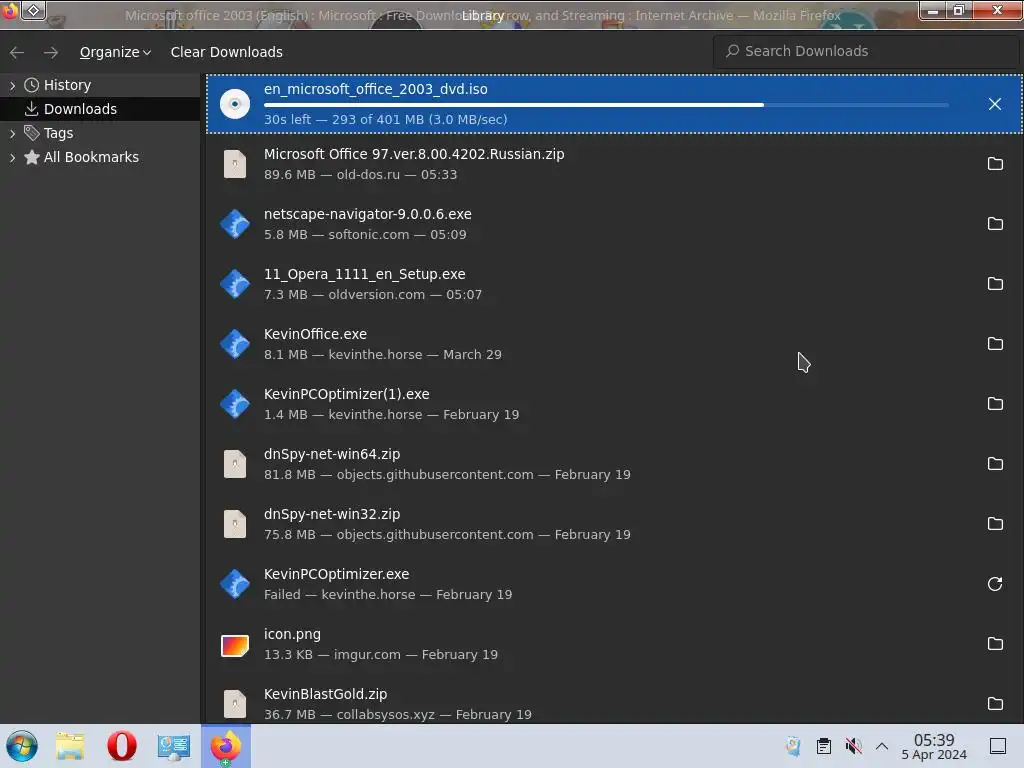Show Microsoft Office 97 Russian zip in folder
The height and width of the screenshot is (768, 1024).
point(995,164)
